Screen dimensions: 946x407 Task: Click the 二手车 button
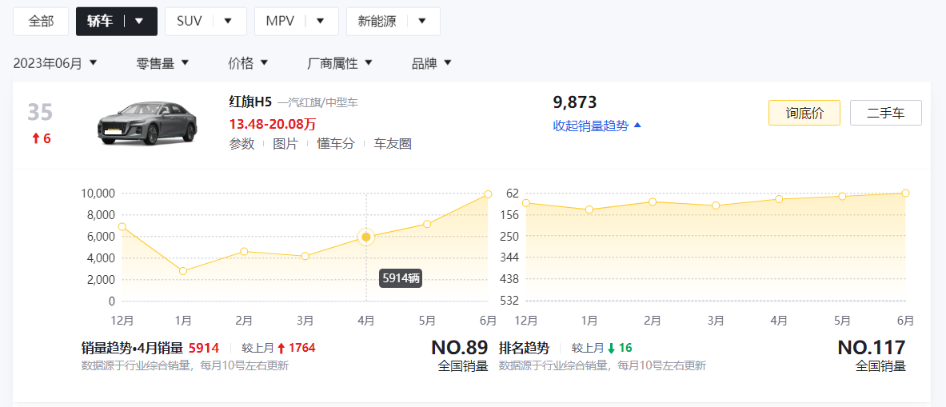click(x=886, y=113)
